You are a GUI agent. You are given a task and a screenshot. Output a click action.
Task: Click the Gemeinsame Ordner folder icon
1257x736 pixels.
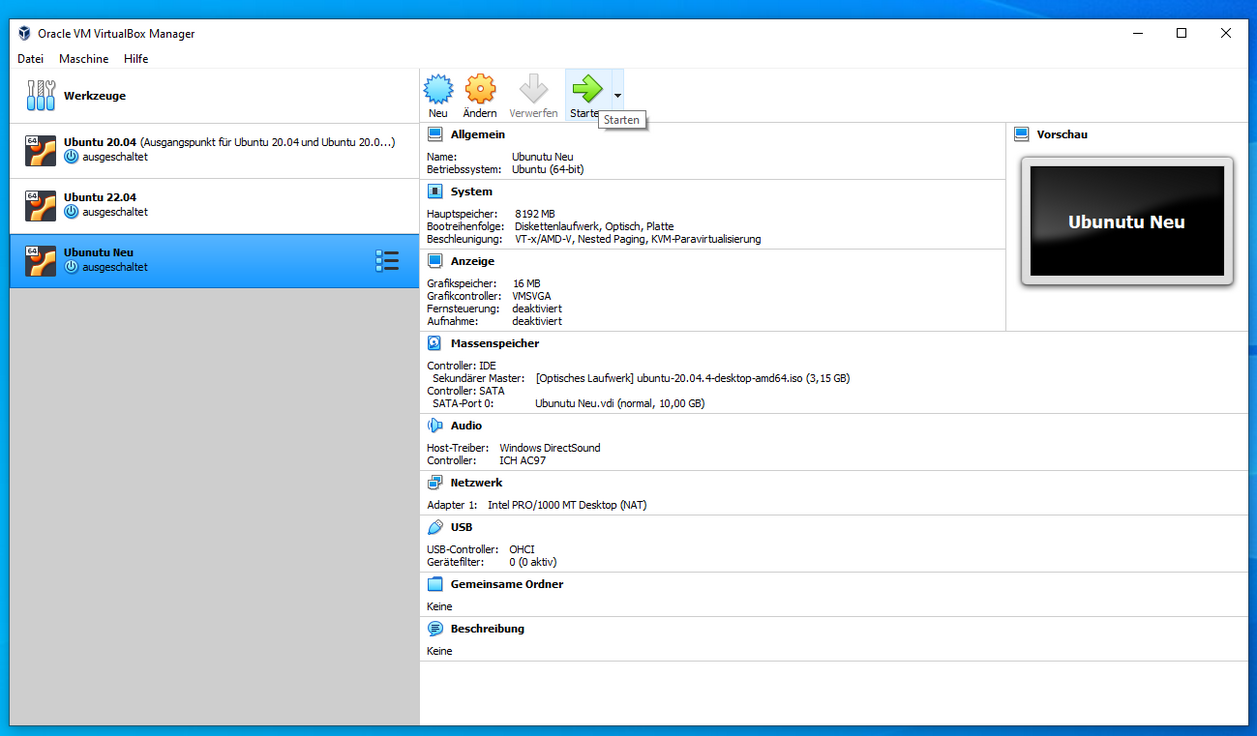point(435,584)
